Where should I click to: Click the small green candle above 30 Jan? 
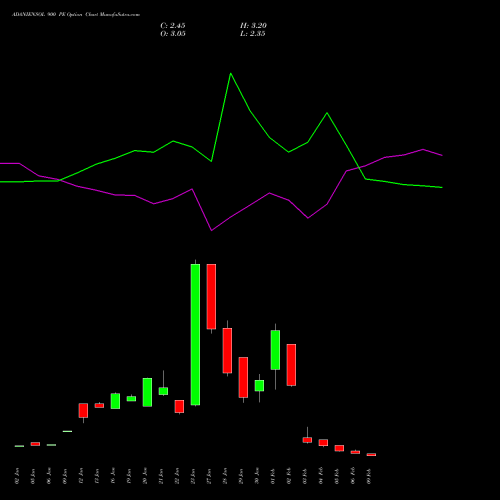[x=259, y=386]
